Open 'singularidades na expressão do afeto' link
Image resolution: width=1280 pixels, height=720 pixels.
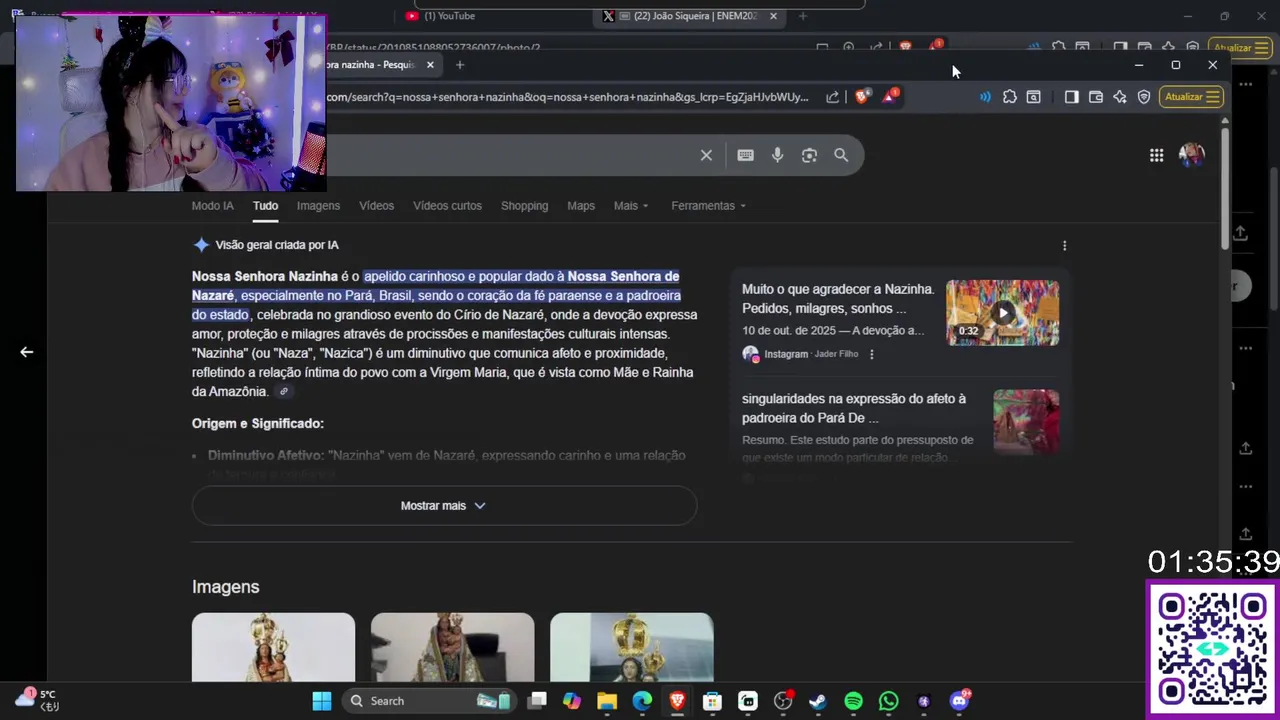(854, 408)
